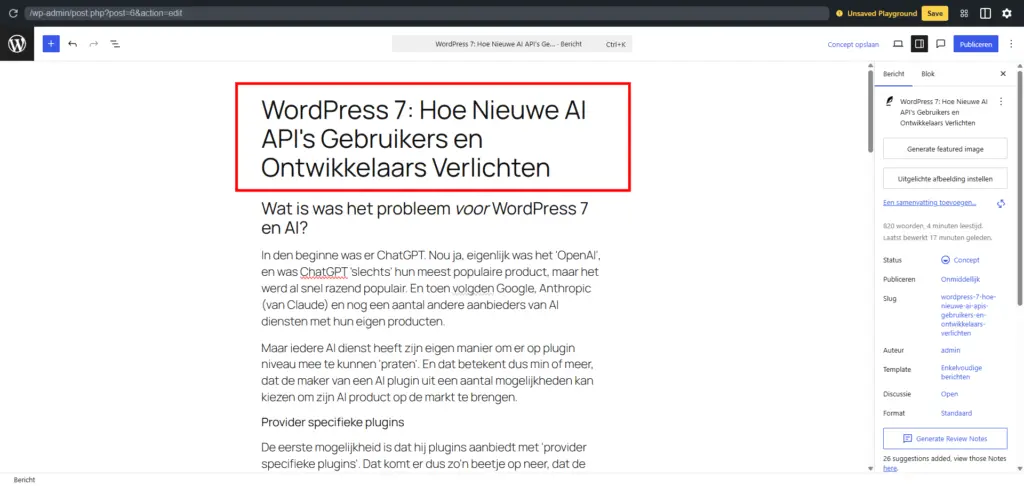The height and width of the screenshot is (486, 1024).
Task: Click 'Provider specifieke plugins' subheading
Action: click(x=332, y=422)
